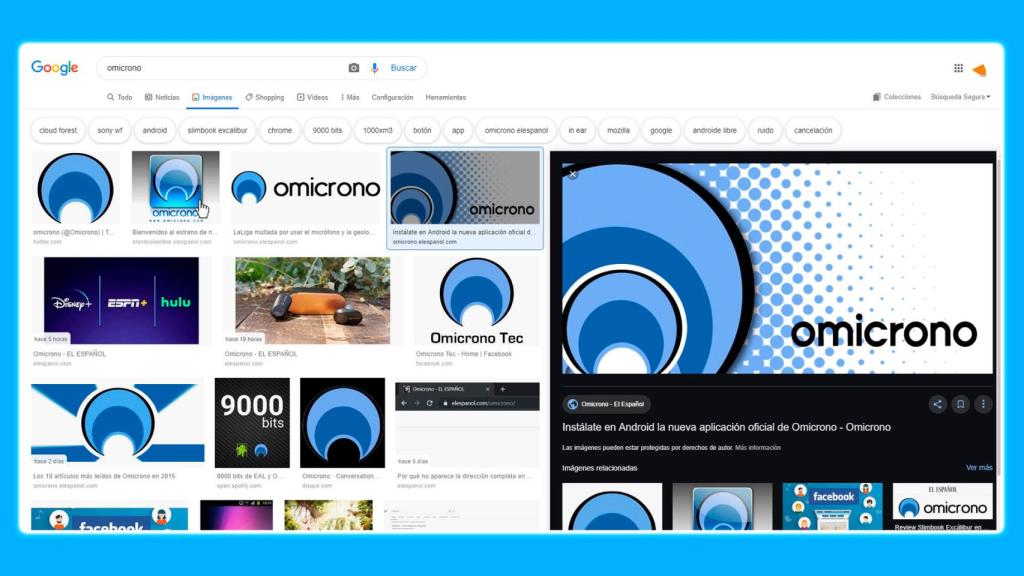Open the Google apps grid
Screen dimensions: 1024x576
(x=958, y=68)
